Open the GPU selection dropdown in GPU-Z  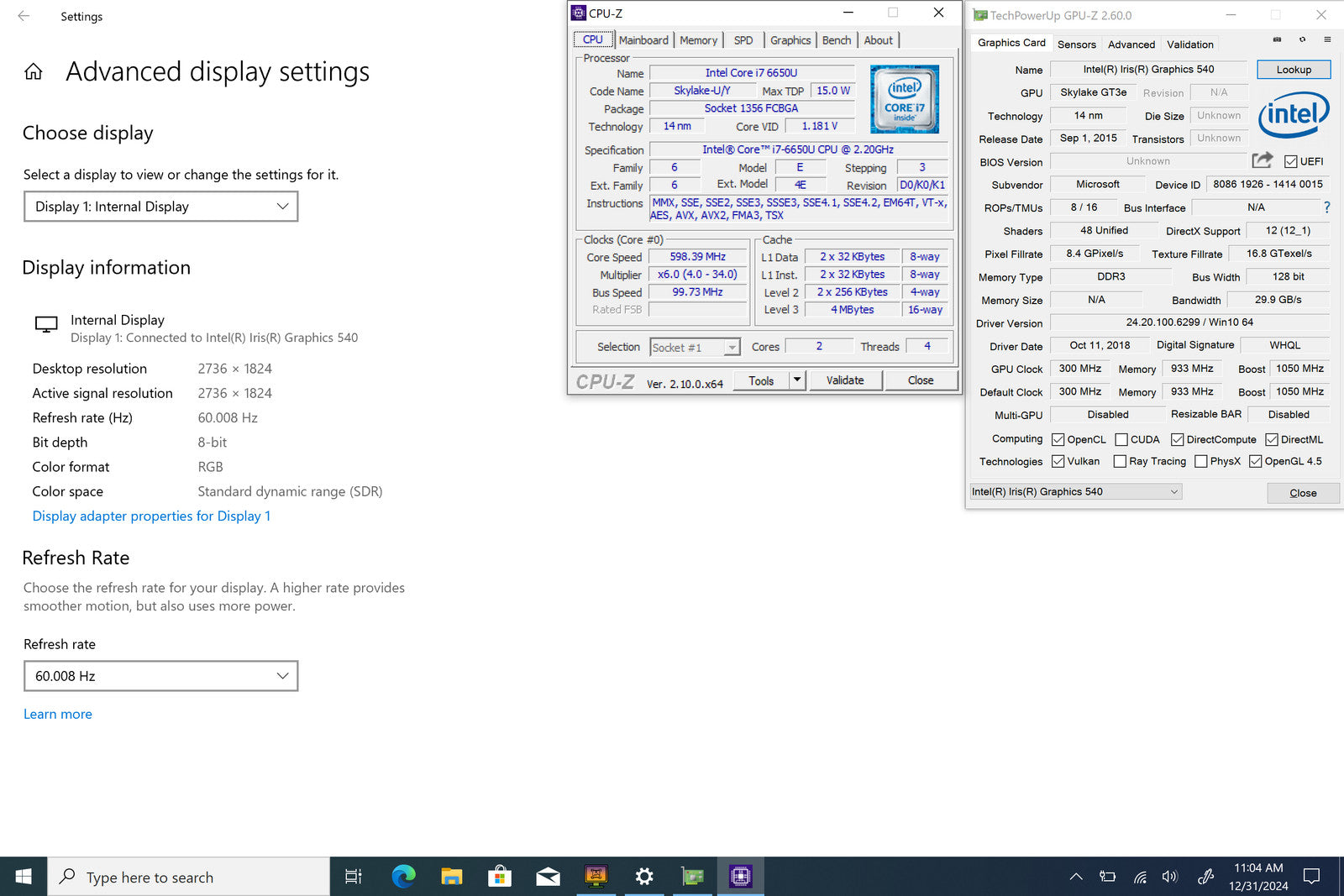coord(1075,492)
